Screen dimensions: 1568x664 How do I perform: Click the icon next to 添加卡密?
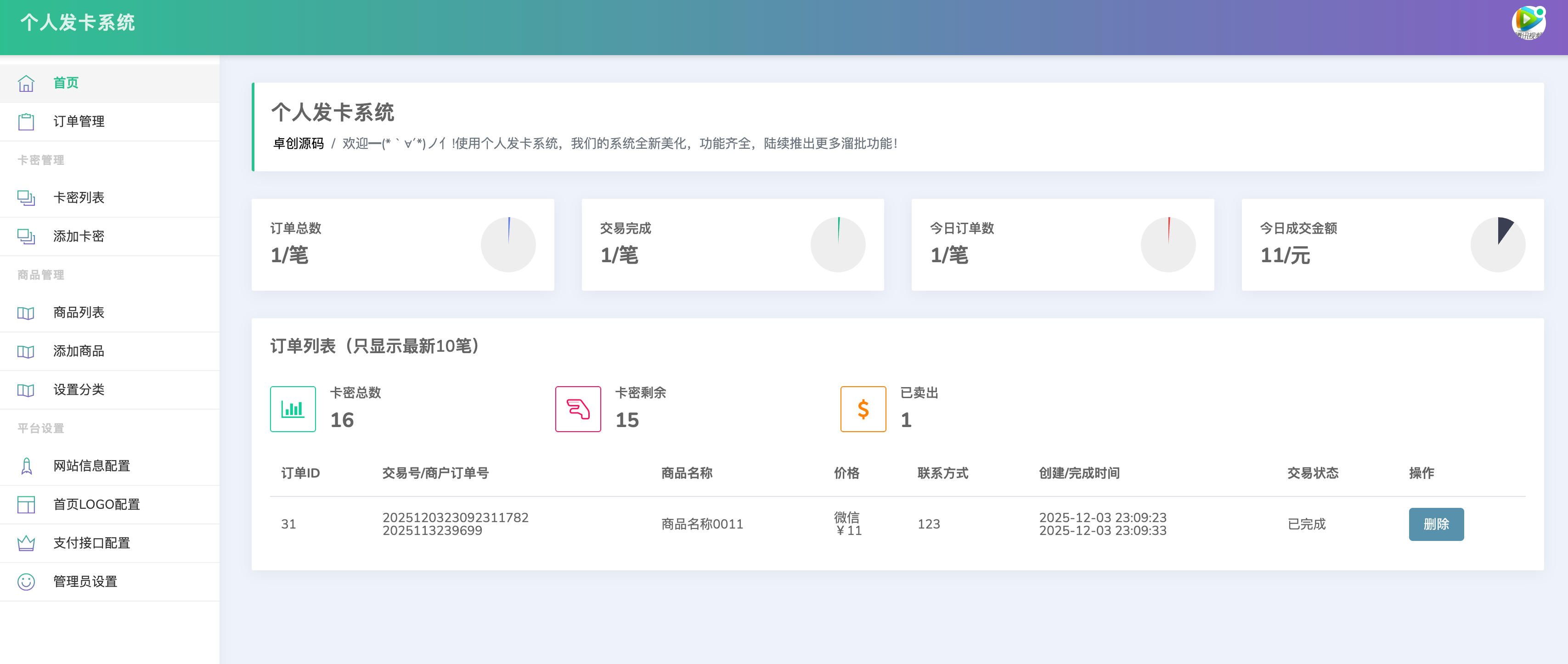26,236
